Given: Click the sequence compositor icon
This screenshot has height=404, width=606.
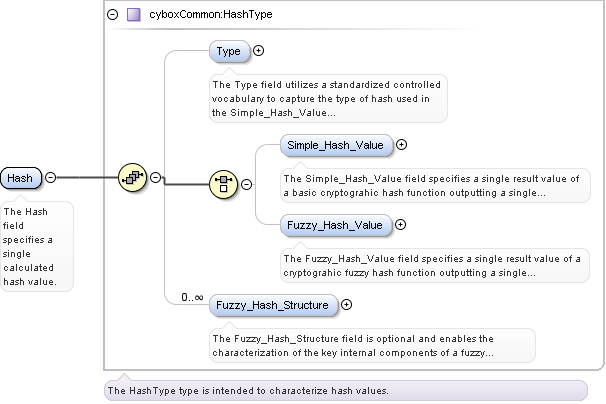Looking at the screenshot, I should 132,178.
